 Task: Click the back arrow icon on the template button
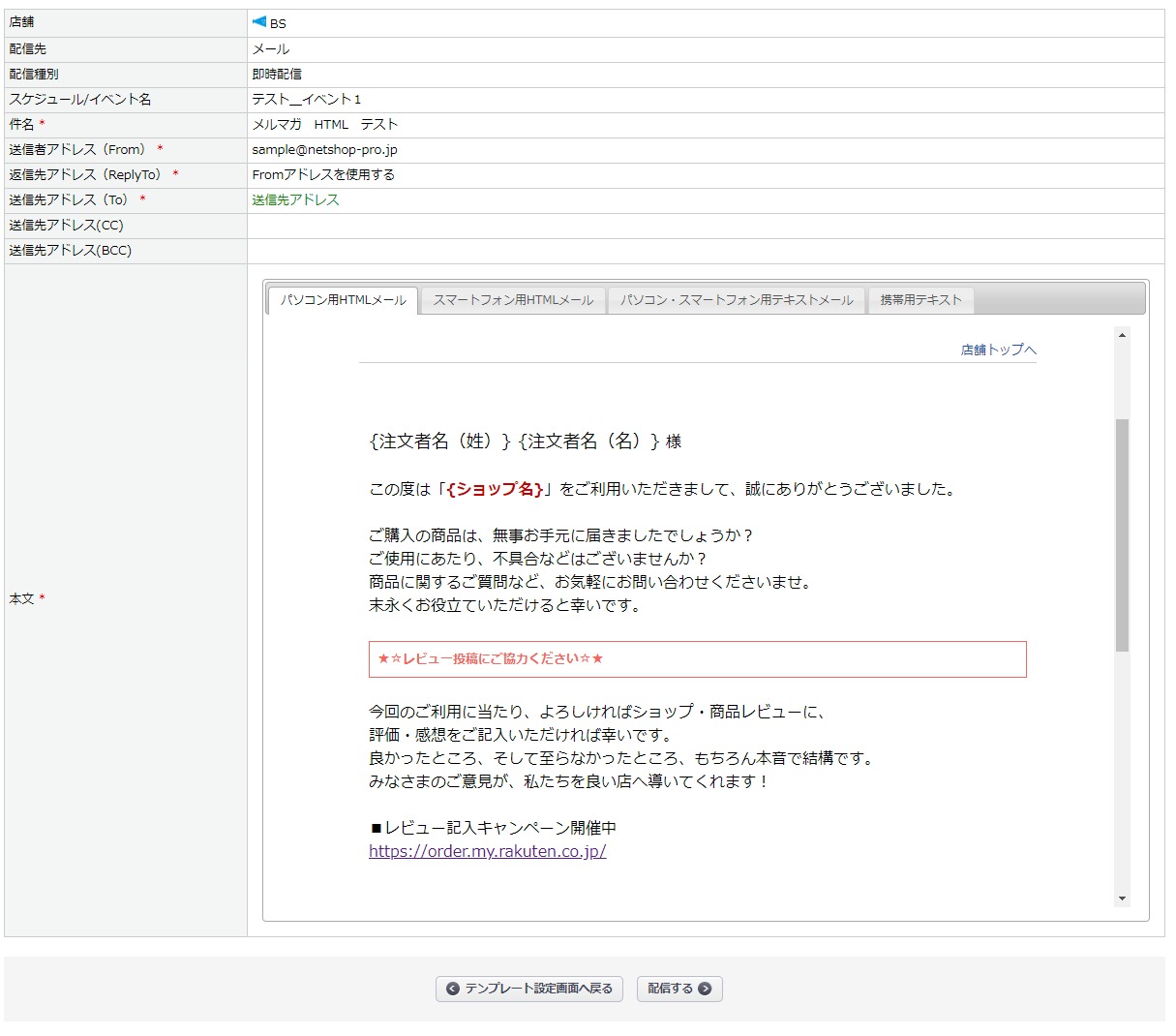pos(452,989)
